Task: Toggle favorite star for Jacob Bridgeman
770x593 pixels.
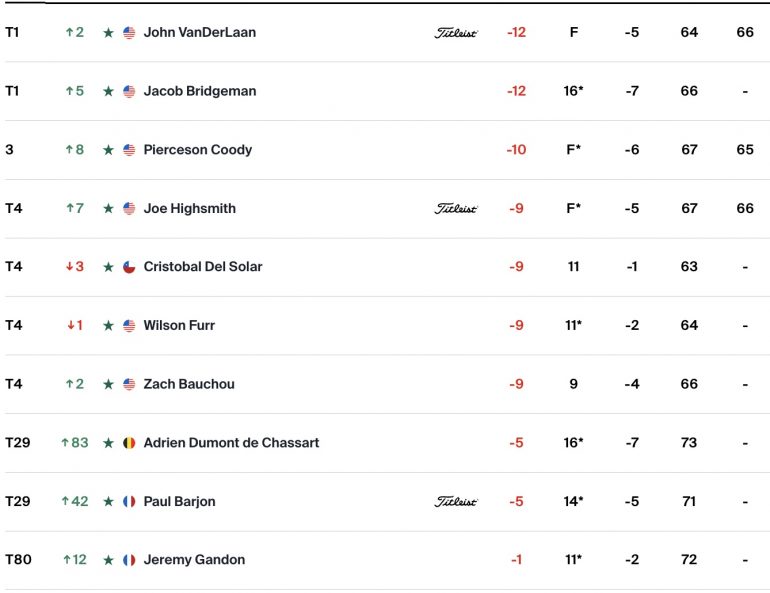Action: [109, 91]
